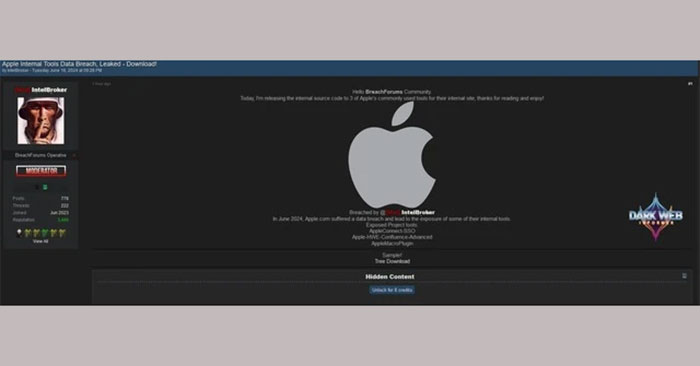
Task: Open the author link in the thread subtitle
Action: coord(18,71)
